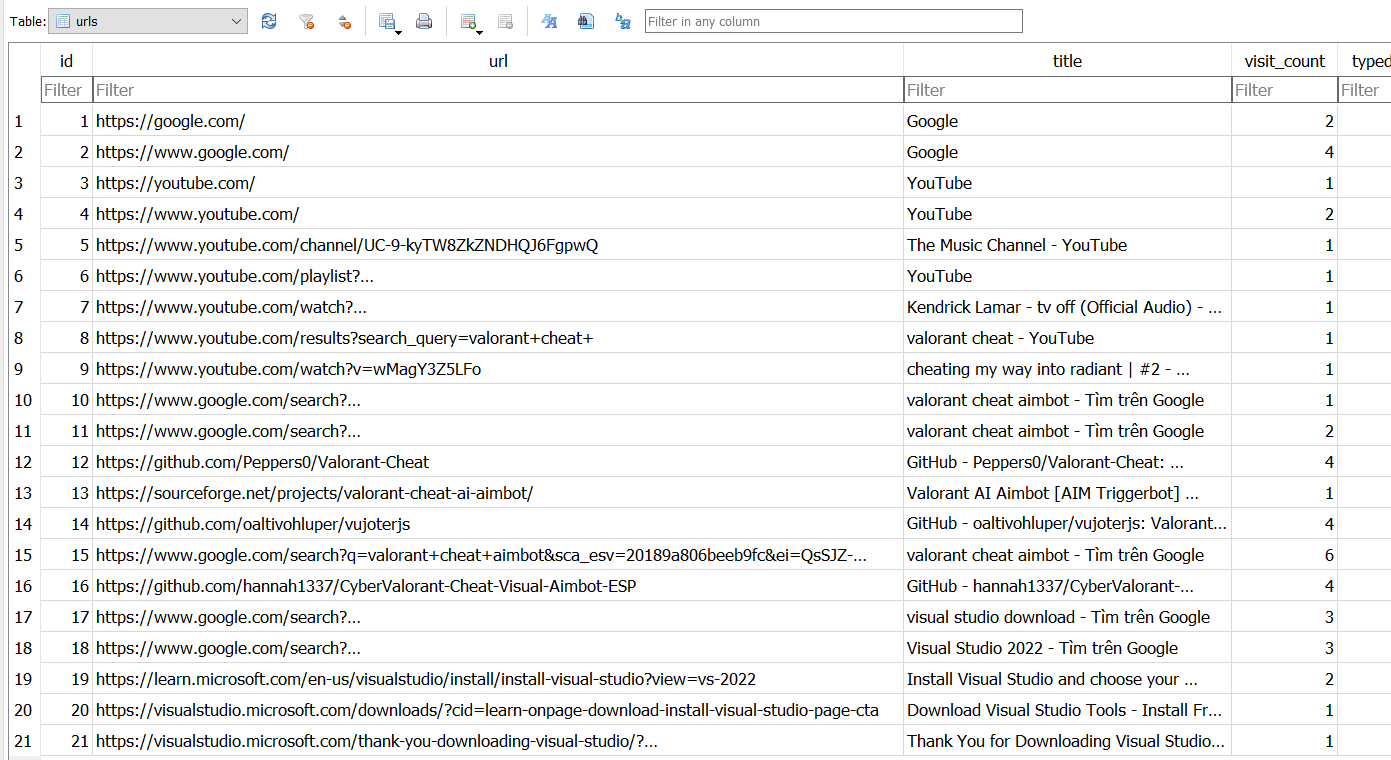Select 'Valorant AI Aimbot [AIM Triggerbot]' title
The image size is (1391, 760).
point(1067,493)
